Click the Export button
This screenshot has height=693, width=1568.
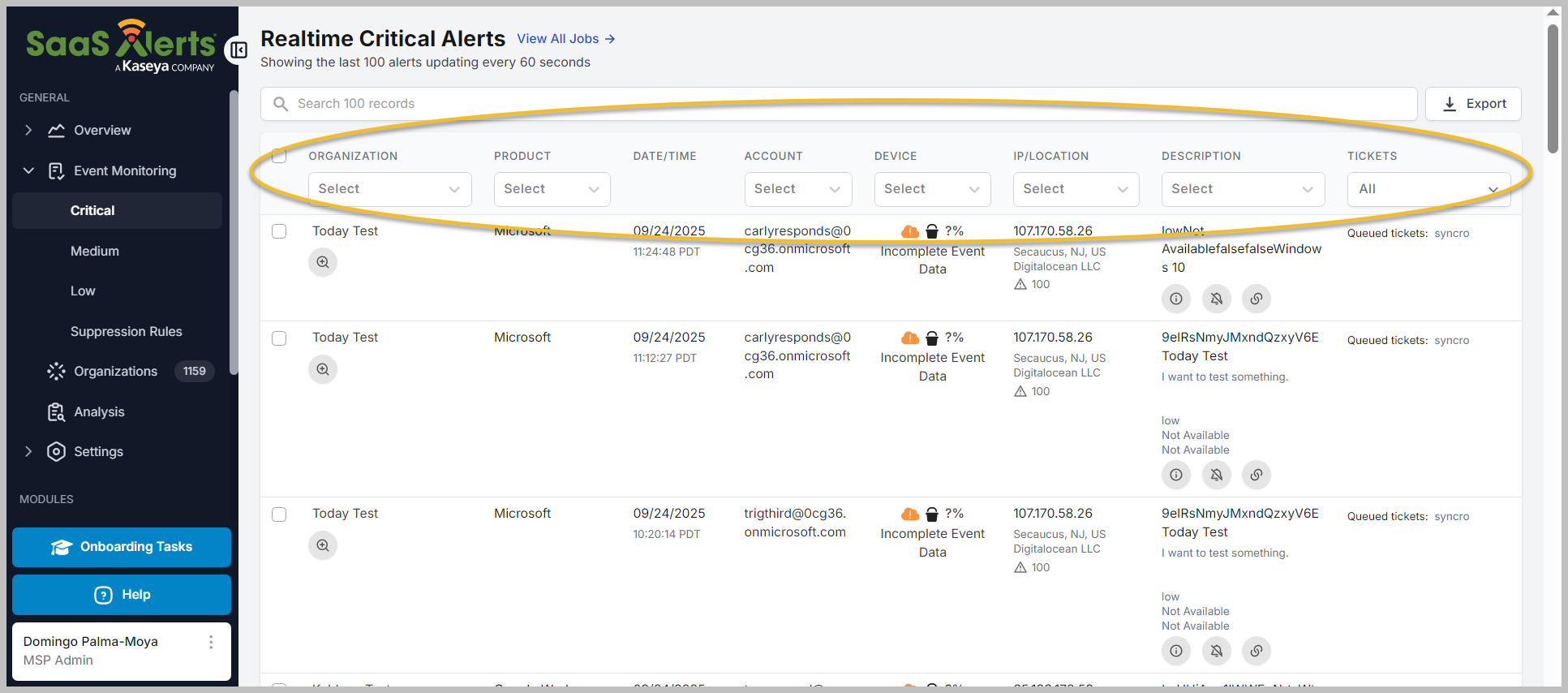pos(1472,104)
